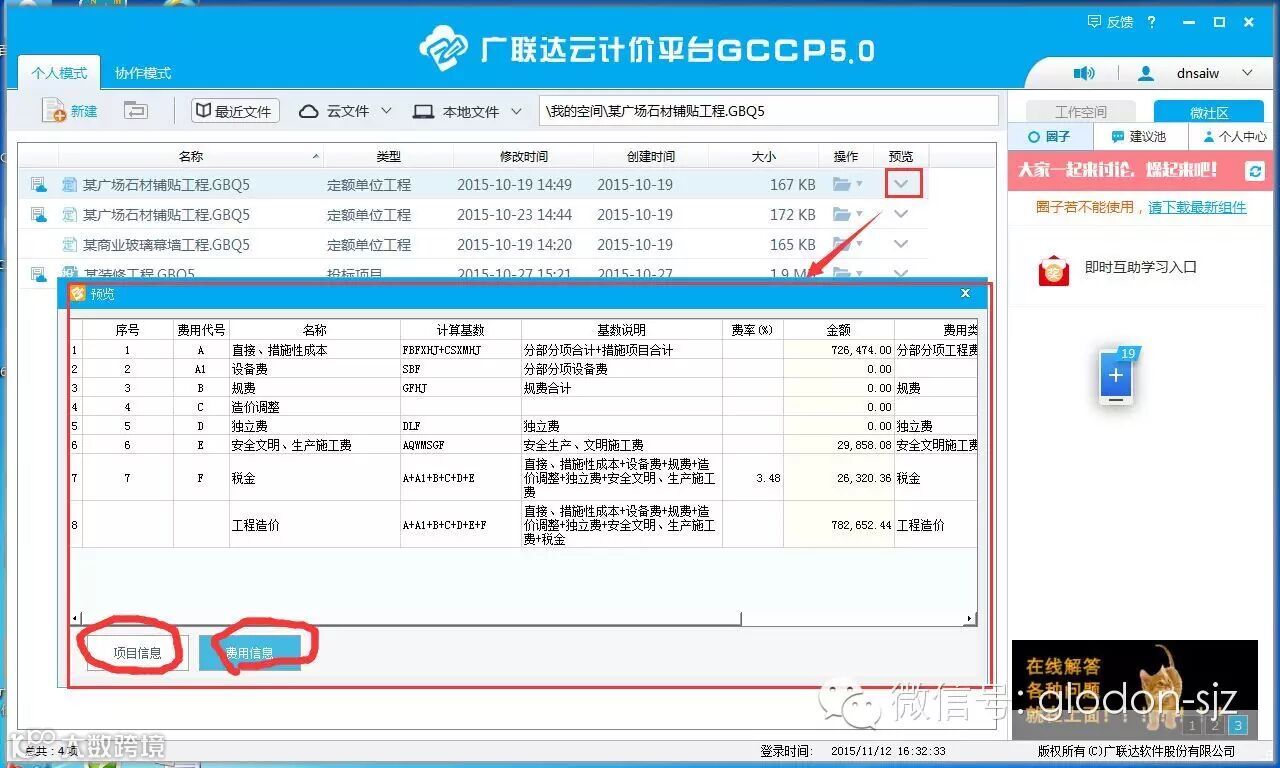Click the 安全文明、生产施工费 name cell
This screenshot has height=768, width=1280.
tap(315, 445)
